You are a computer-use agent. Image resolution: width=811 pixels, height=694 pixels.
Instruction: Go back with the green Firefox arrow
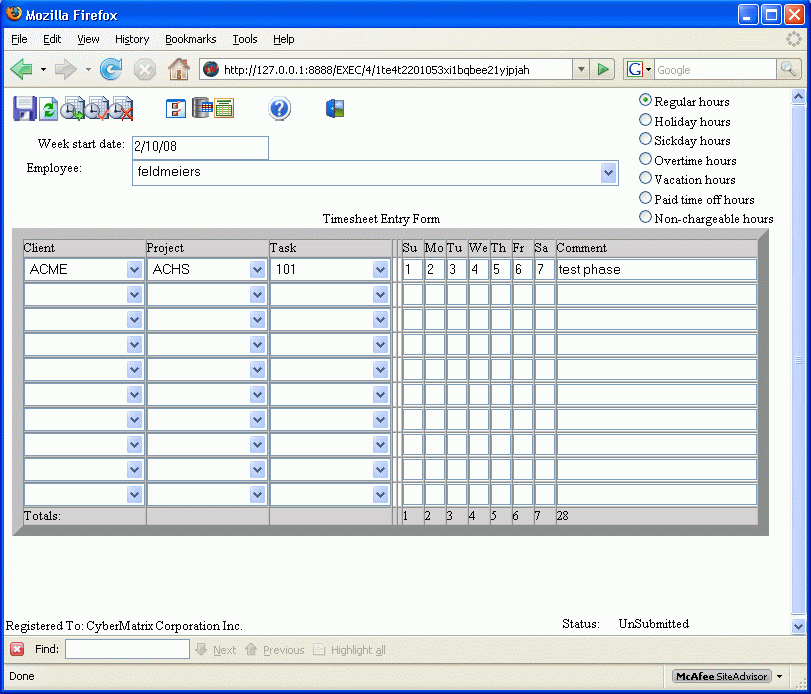22,69
